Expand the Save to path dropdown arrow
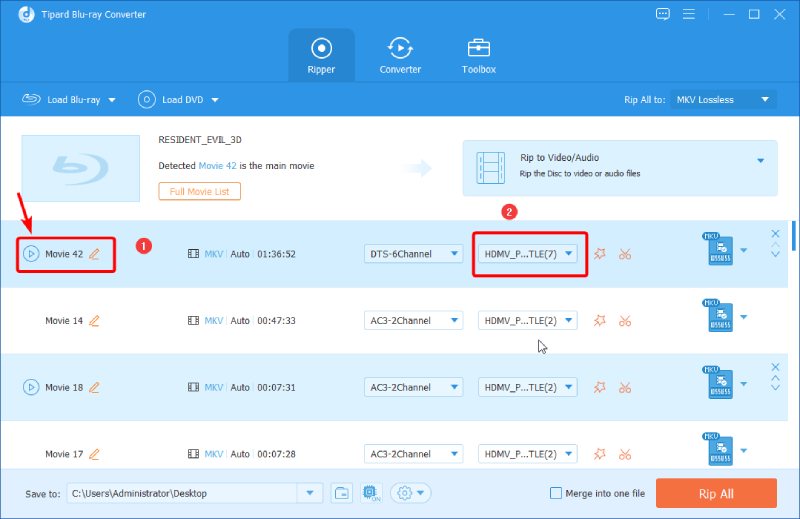This screenshot has width=800, height=519. pos(310,493)
